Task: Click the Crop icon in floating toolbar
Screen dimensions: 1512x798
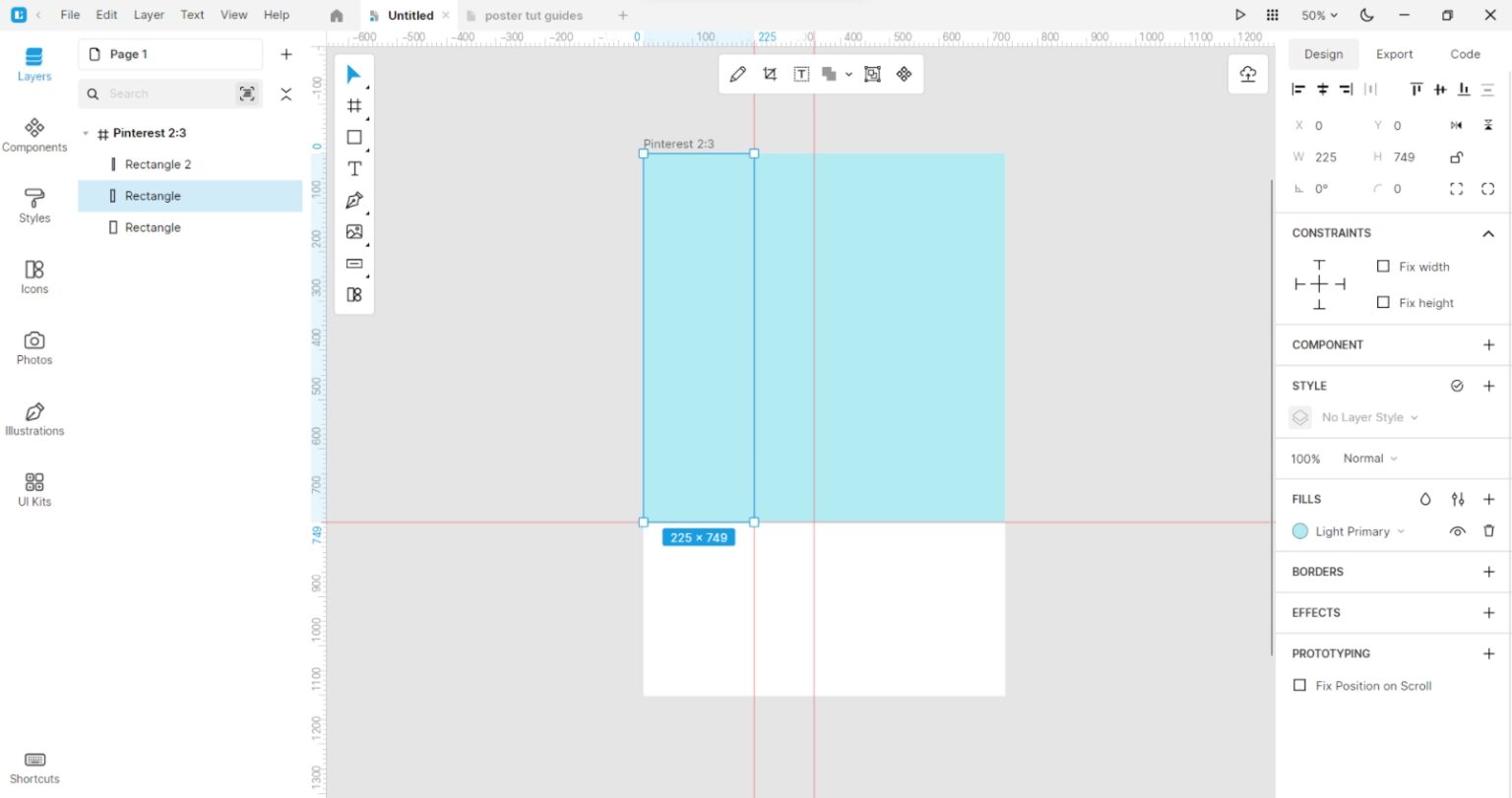Action: (x=770, y=74)
